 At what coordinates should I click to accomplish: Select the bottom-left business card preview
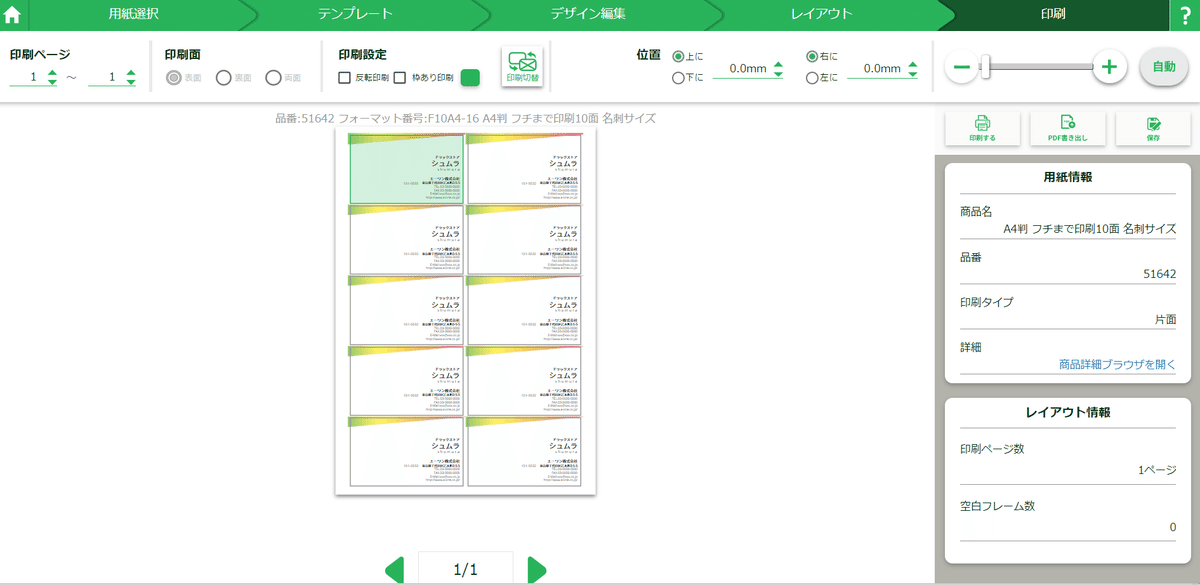coord(406,452)
